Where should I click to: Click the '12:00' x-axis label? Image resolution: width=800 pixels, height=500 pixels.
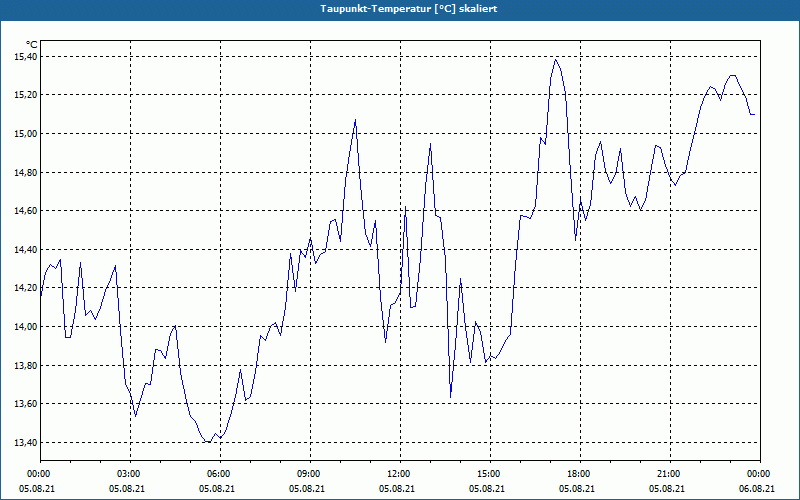tap(400, 474)
